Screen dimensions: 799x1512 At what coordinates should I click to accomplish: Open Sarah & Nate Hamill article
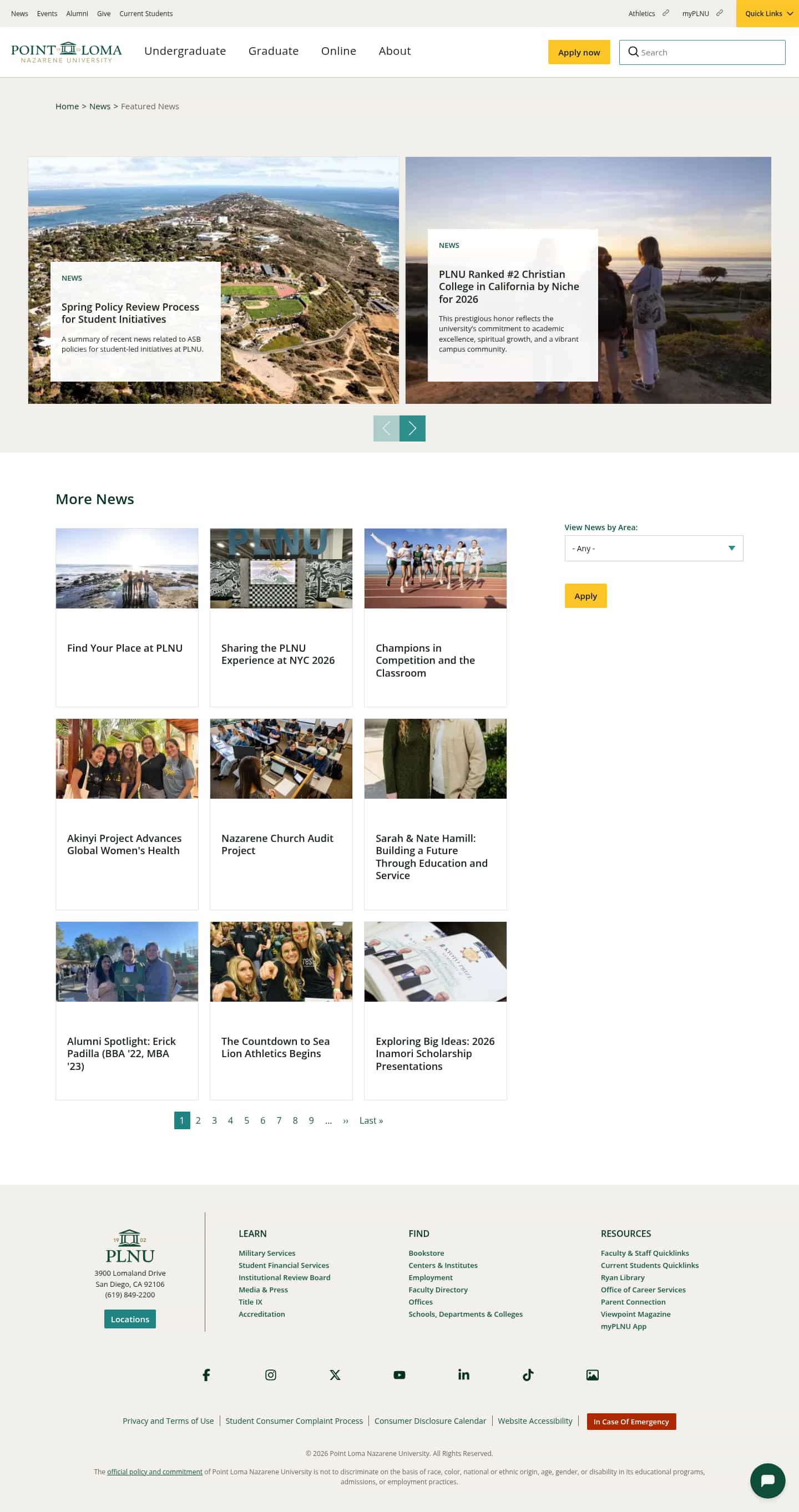pos(432,856)
